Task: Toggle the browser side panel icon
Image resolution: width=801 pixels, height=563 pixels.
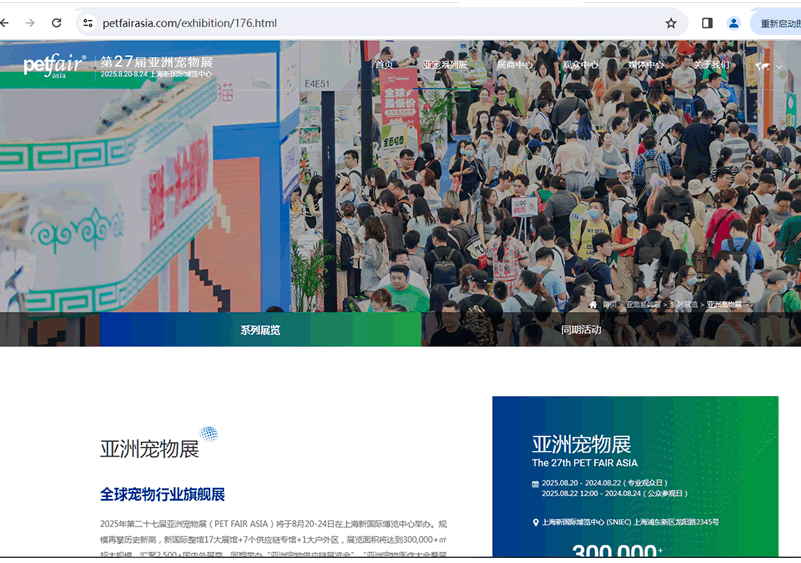Action: [707, 23]
